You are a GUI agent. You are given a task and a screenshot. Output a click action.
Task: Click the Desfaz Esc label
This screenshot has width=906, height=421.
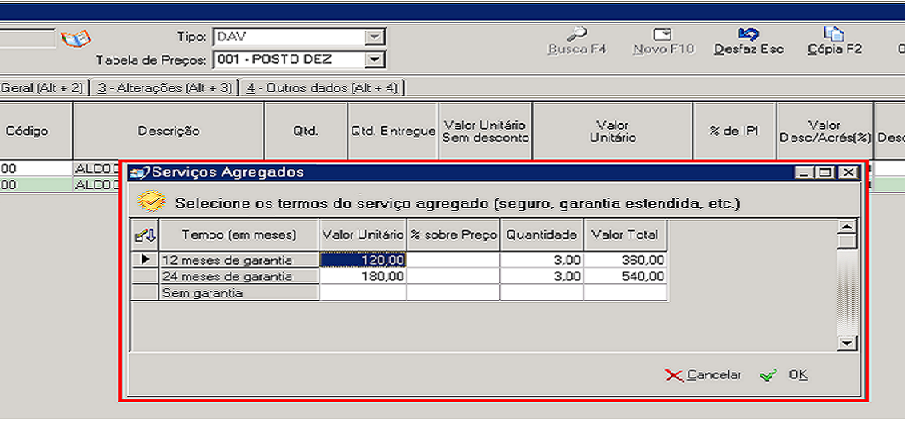pyautogui.click(x=749, y=50)
